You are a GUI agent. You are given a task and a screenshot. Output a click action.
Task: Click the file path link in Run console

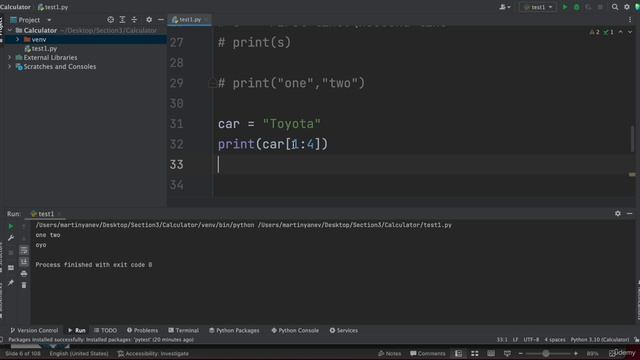(x=355, y=225)
